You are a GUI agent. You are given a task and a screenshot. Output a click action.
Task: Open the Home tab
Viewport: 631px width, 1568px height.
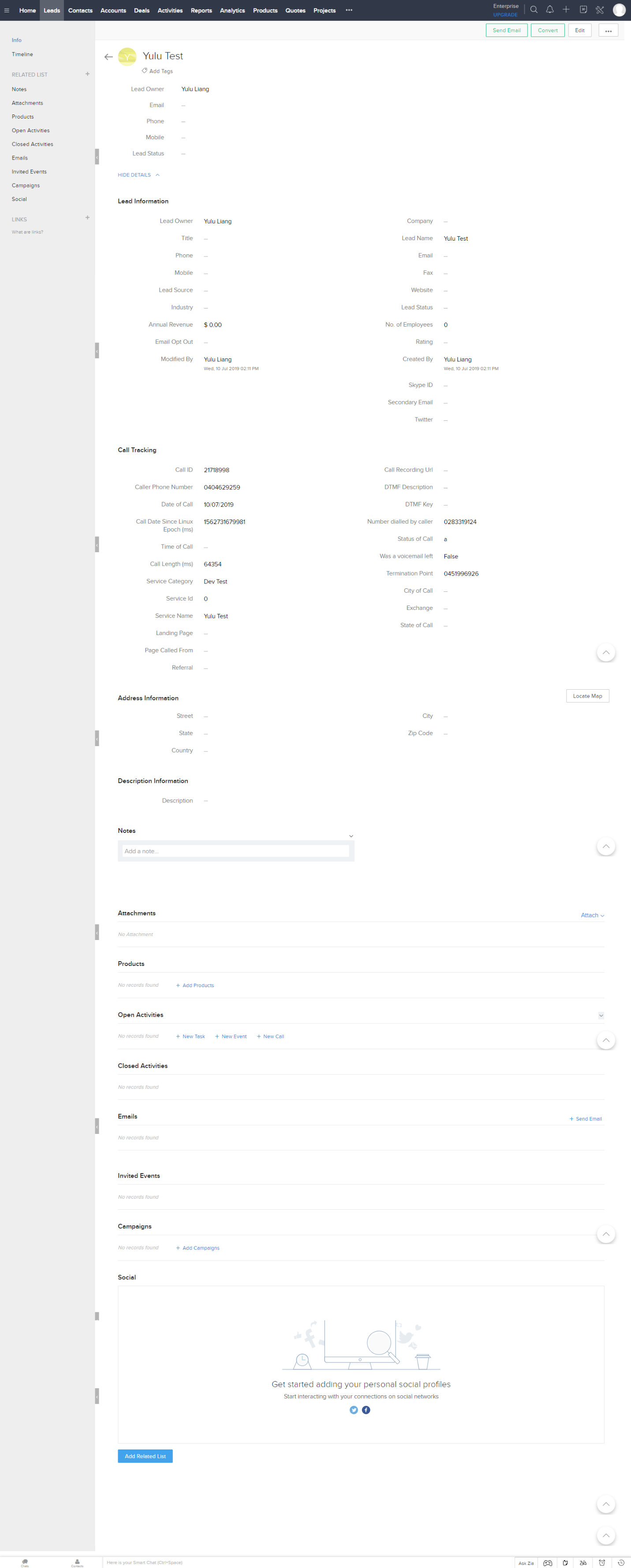[27, 10]
